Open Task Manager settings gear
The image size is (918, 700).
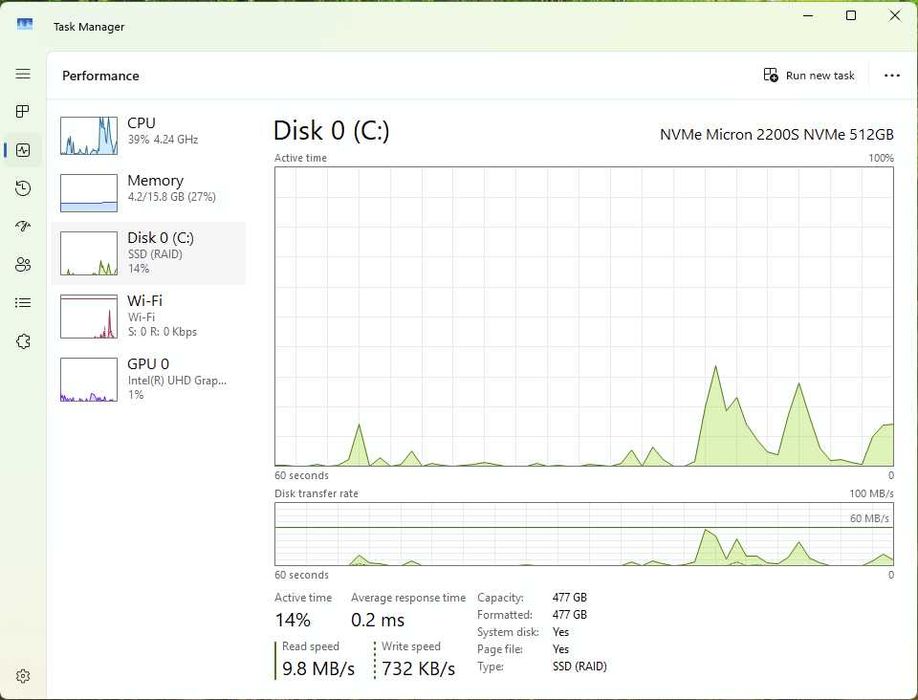coord(23,676)
